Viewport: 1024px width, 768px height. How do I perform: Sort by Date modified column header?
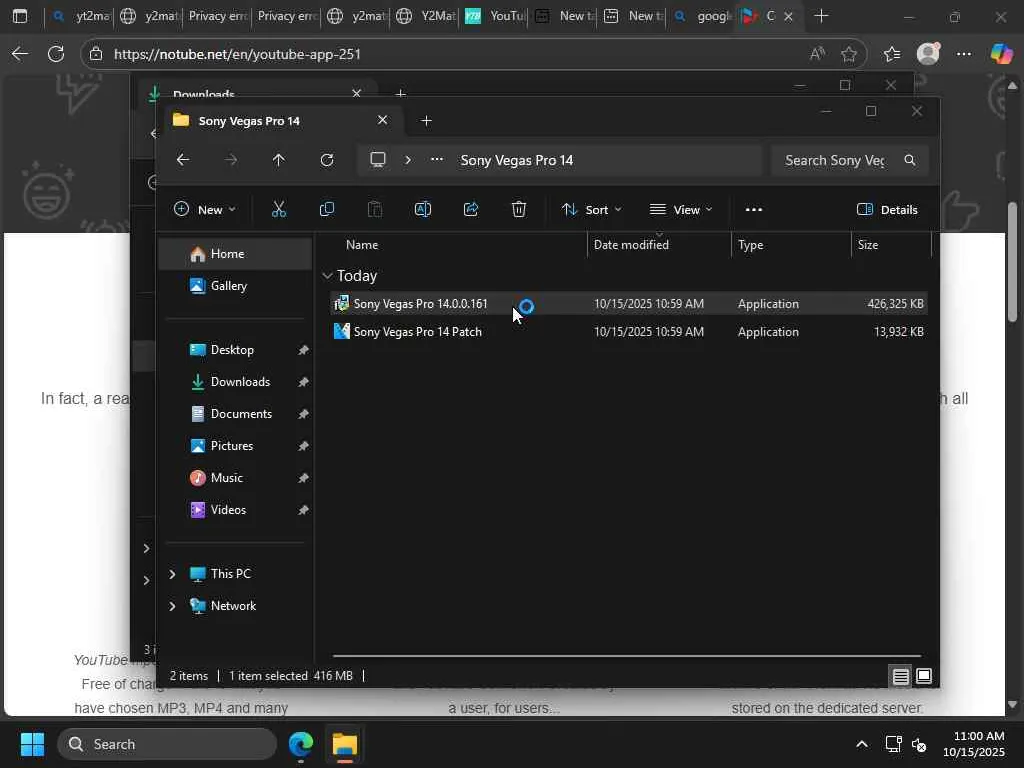pos(631,245)
